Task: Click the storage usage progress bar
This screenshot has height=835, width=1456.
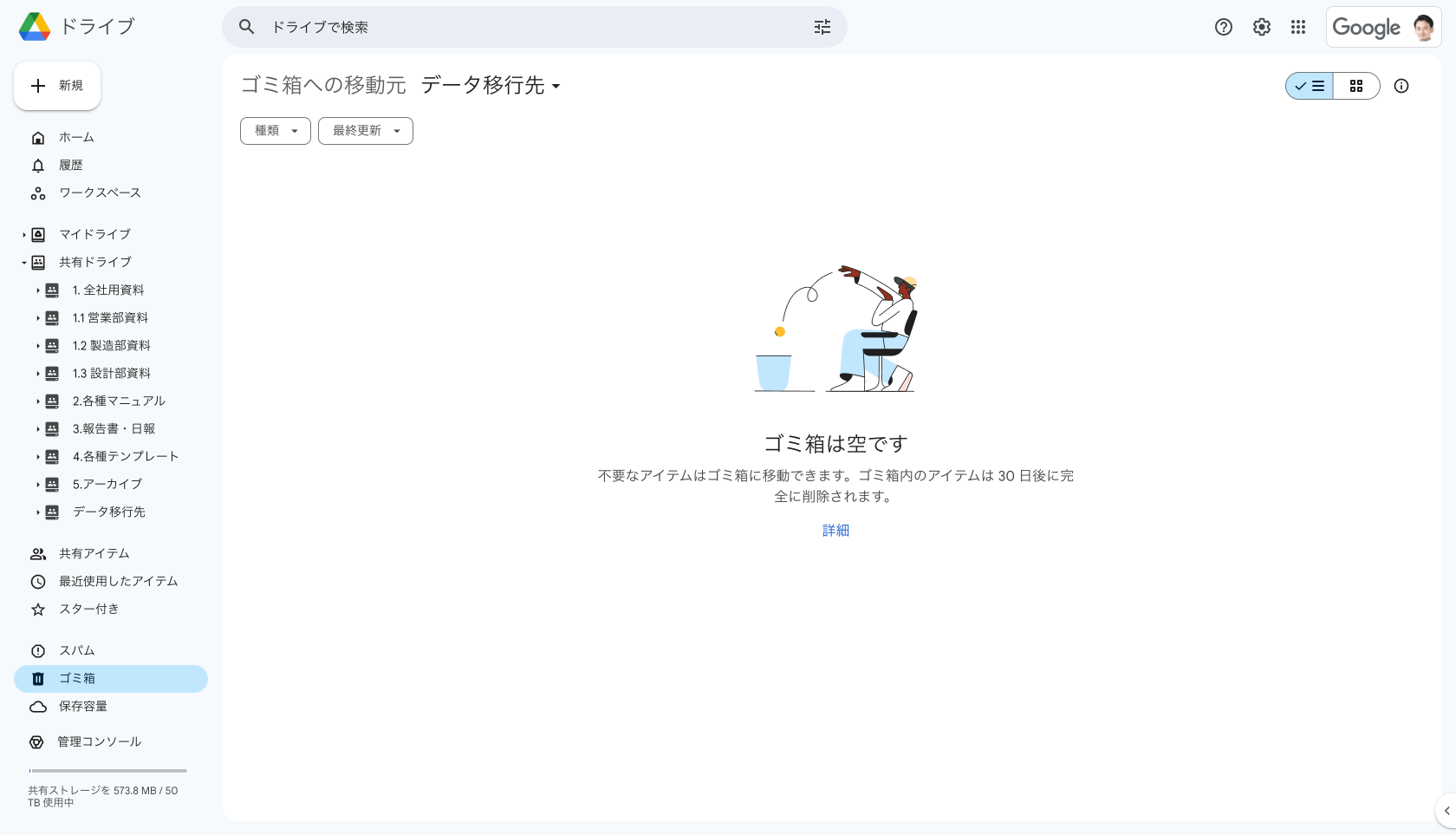Action: coord(107,771)
